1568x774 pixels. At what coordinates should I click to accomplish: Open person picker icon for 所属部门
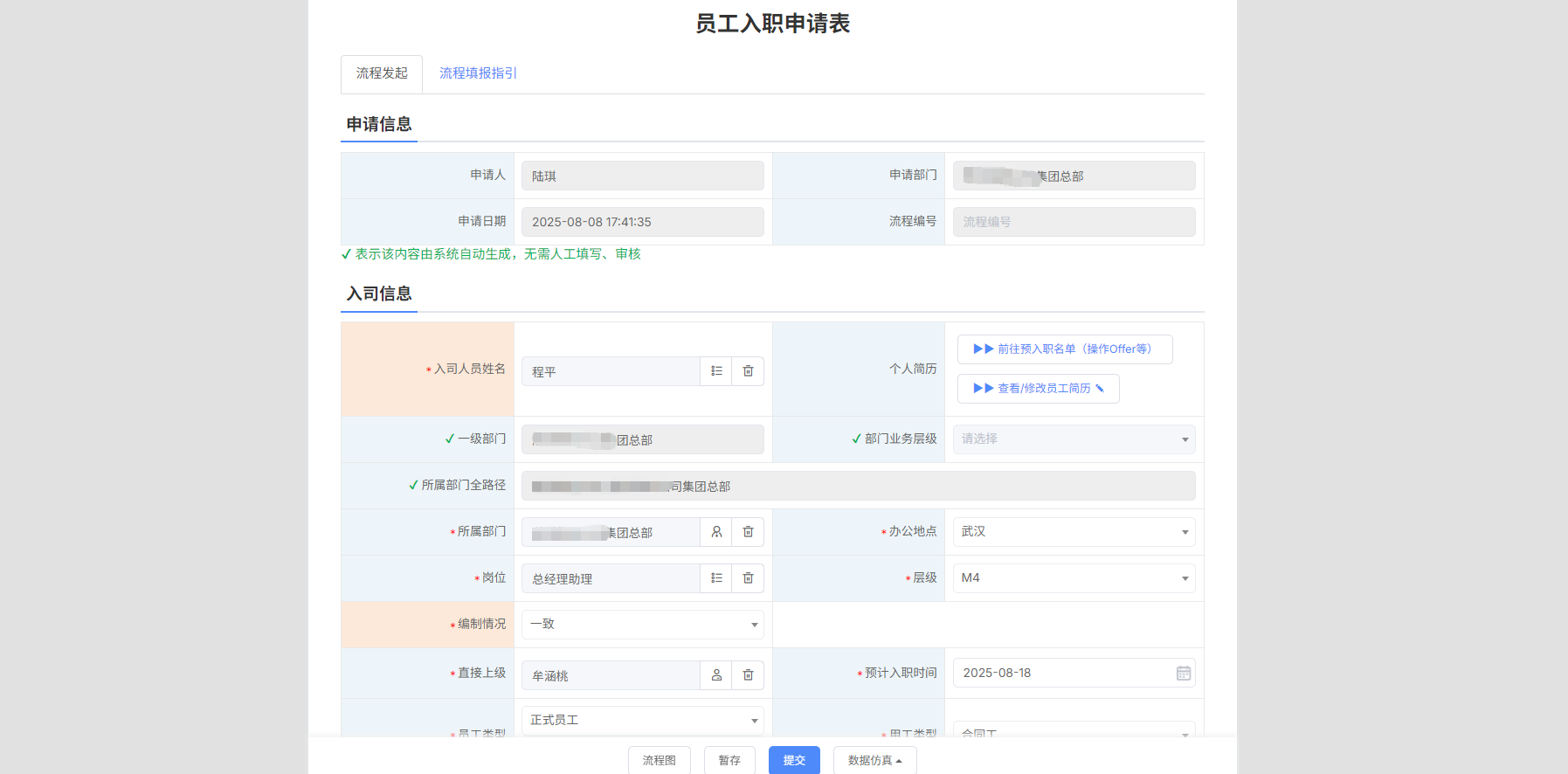pyautogui.click(x=716, y=532)
